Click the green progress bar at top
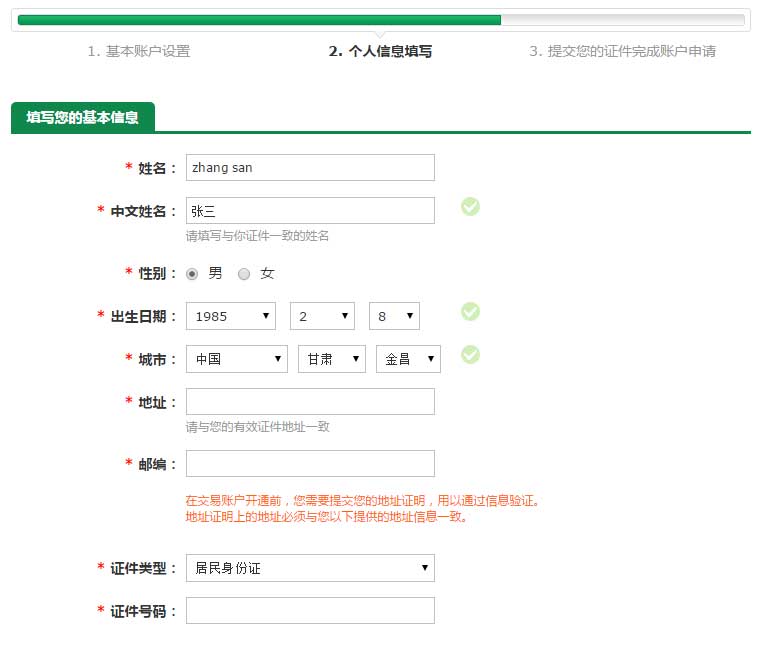The width and height of the screenshot is (761, 668). tap(260, 19)
